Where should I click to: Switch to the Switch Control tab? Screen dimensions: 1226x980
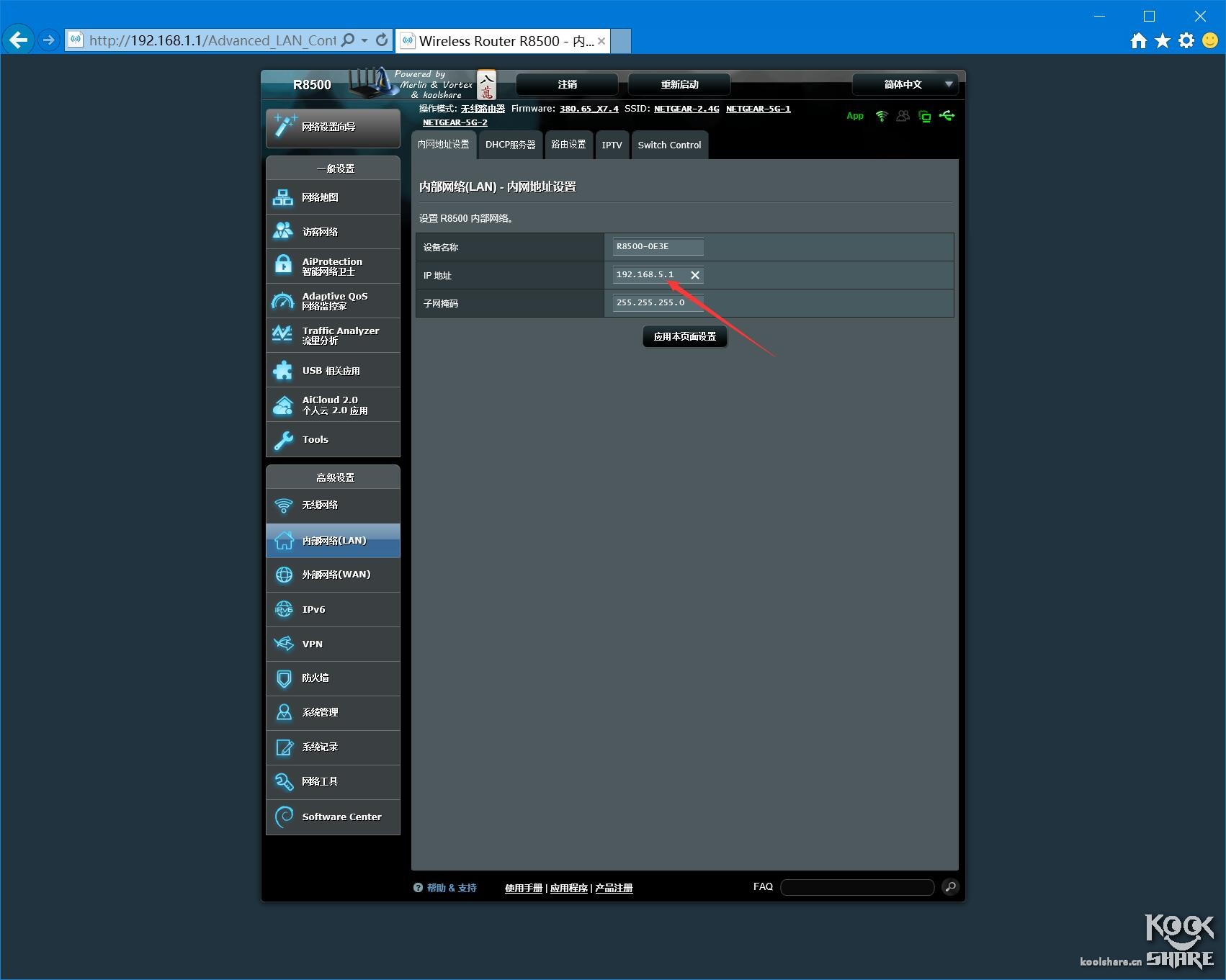669,145
